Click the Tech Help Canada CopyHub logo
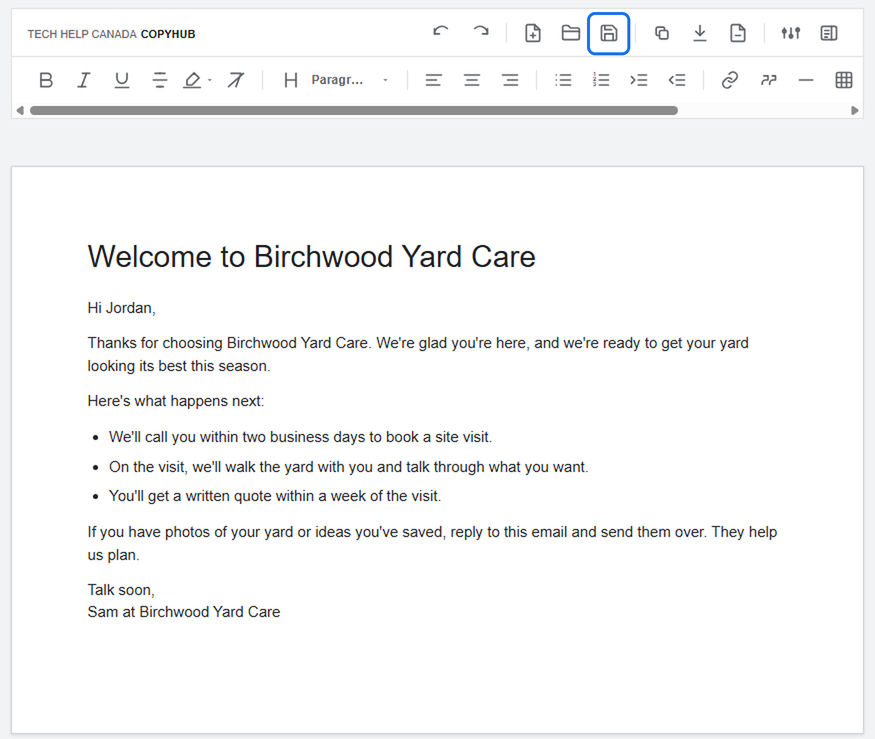 pos(112,34)
